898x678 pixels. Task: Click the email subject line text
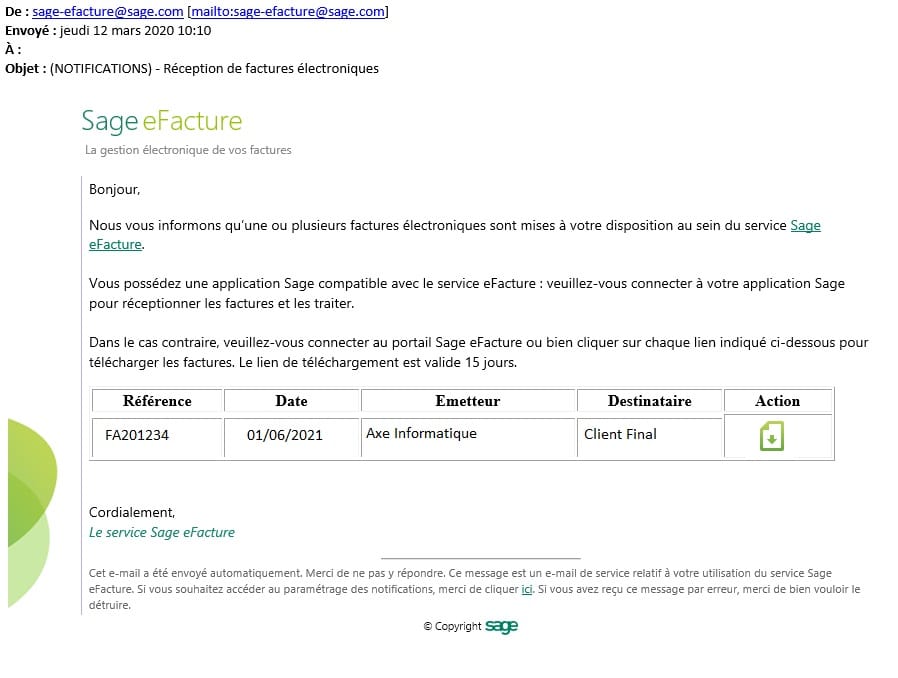click(x=214, y=69)
